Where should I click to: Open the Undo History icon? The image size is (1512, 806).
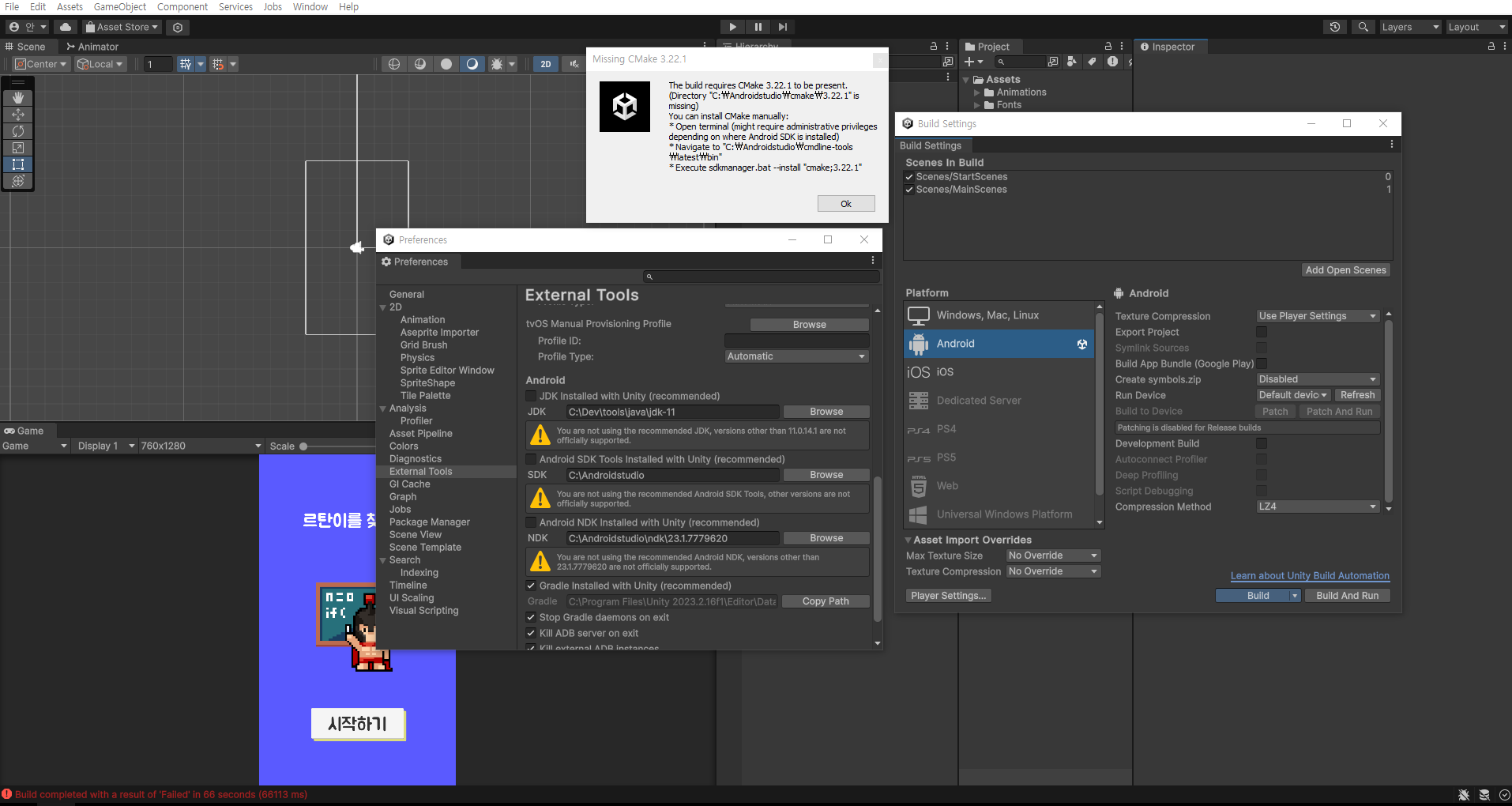1335,27
